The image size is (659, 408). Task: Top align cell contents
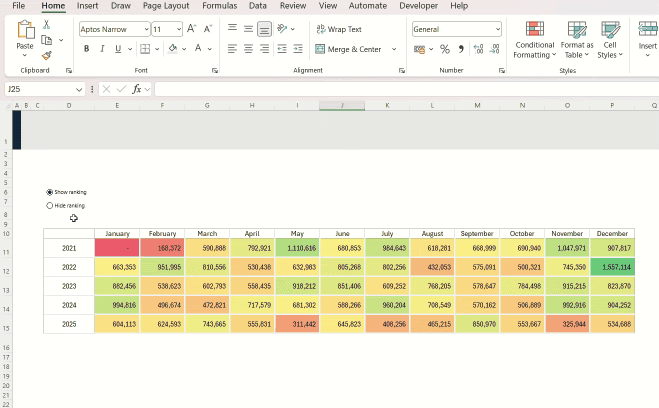tap(232, 29)
